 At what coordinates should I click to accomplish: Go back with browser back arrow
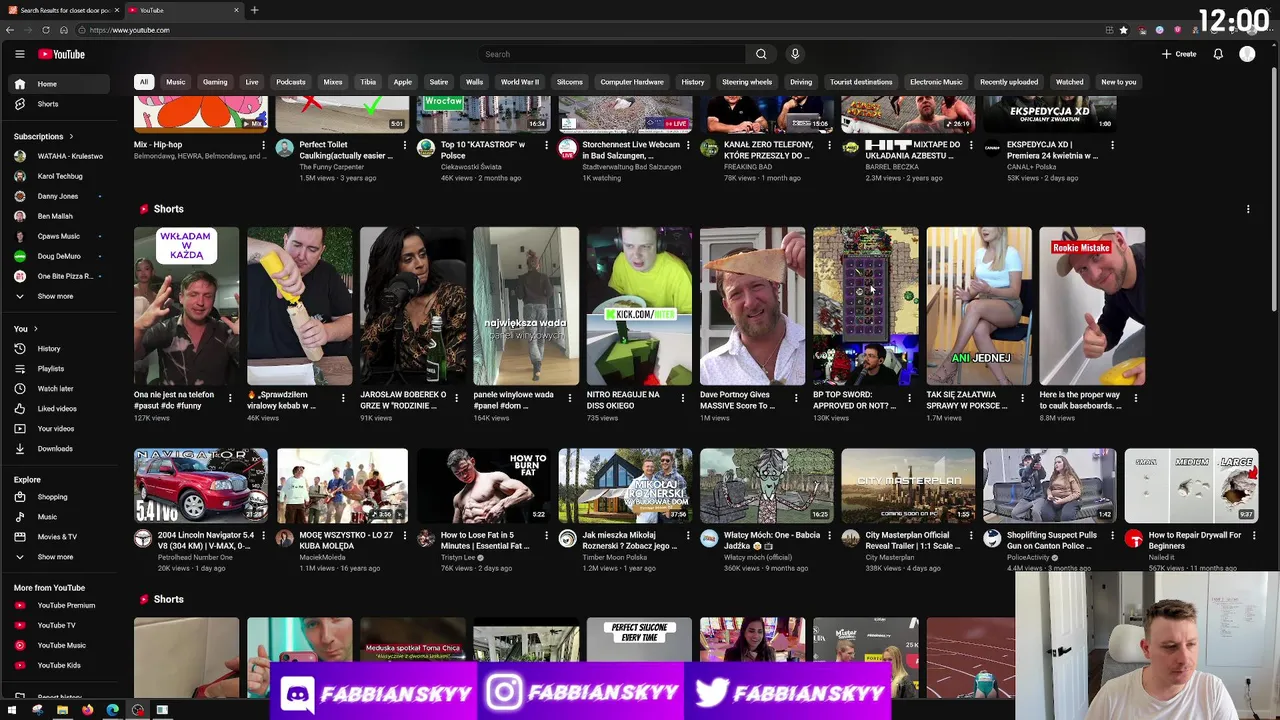click(10, 30)
